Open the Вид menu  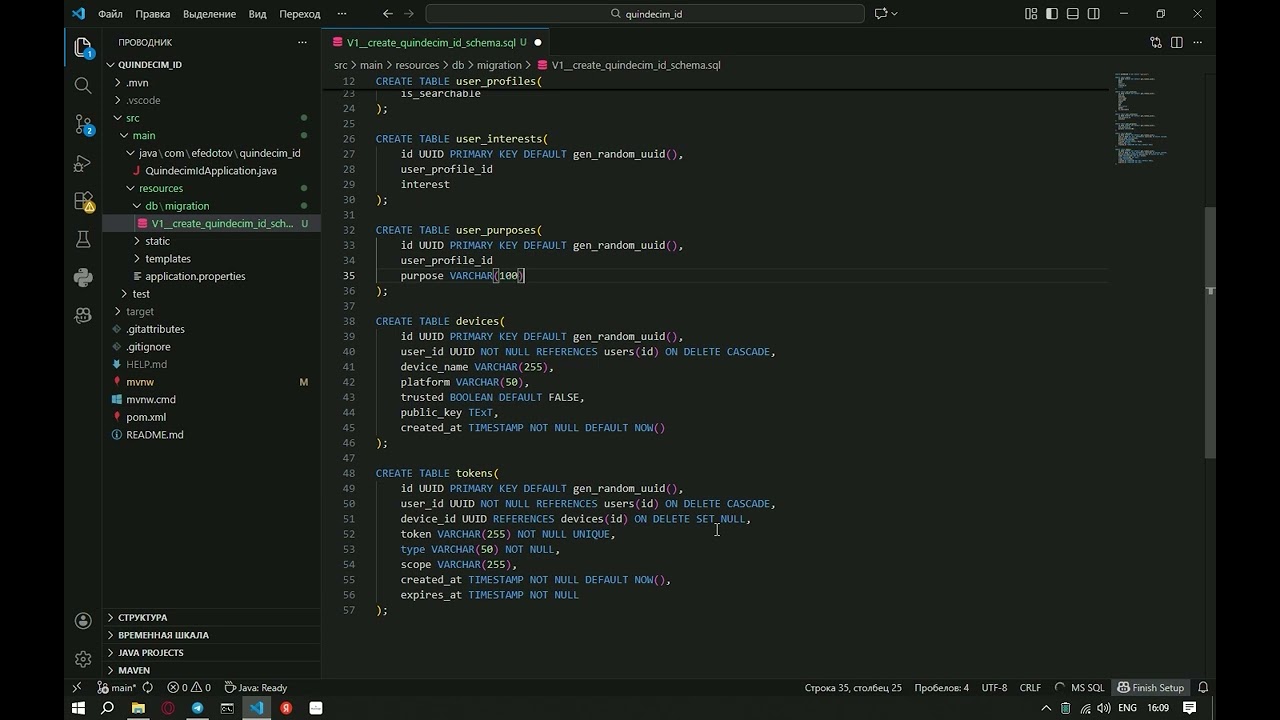tap(257, 14)
